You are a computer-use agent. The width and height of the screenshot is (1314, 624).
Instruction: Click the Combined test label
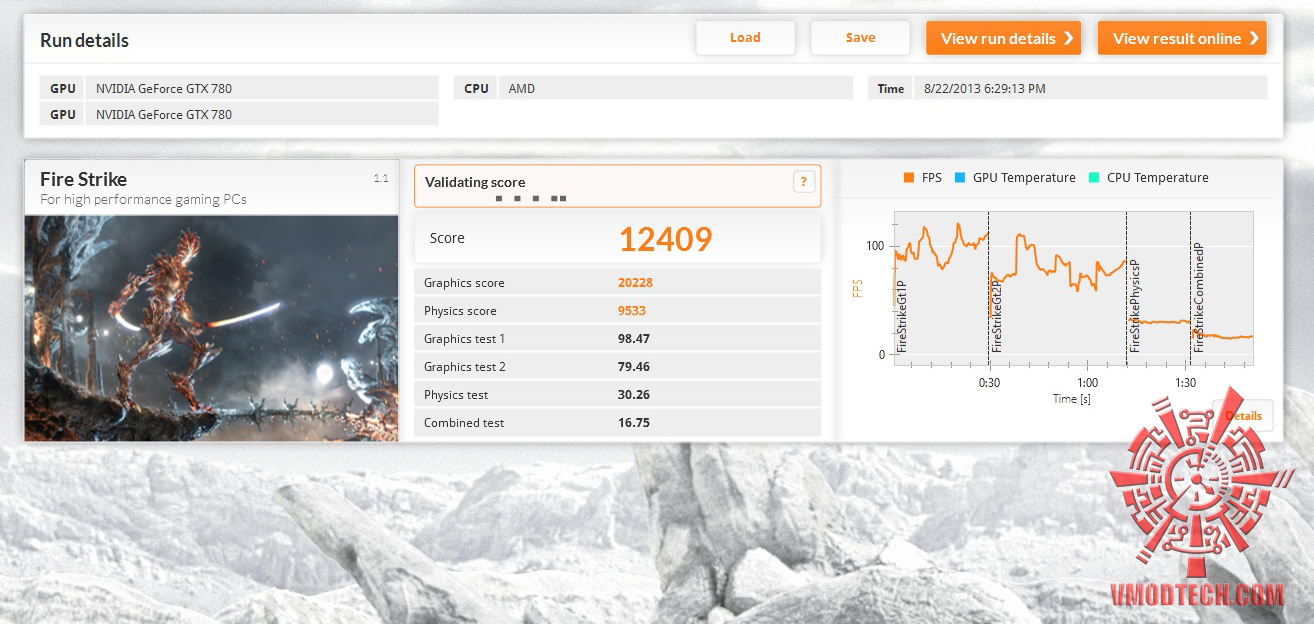coord(464,423)
